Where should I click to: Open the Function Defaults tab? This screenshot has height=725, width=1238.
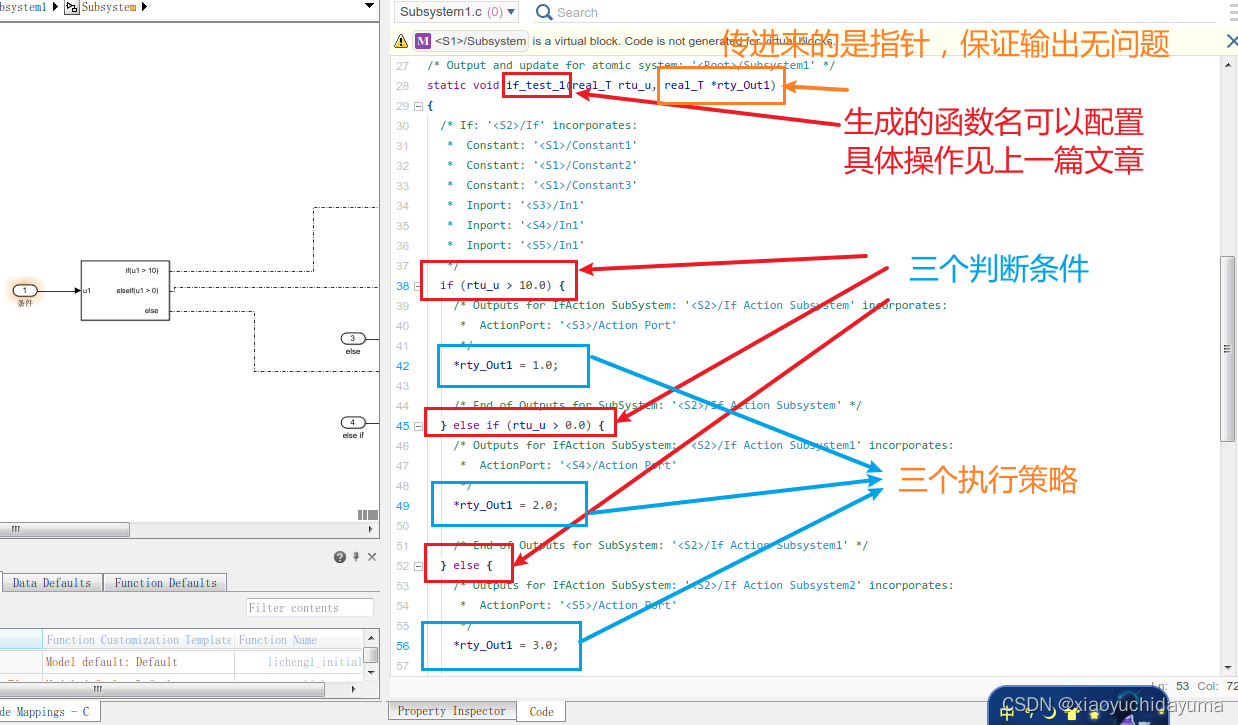click(x=164, y=582)
